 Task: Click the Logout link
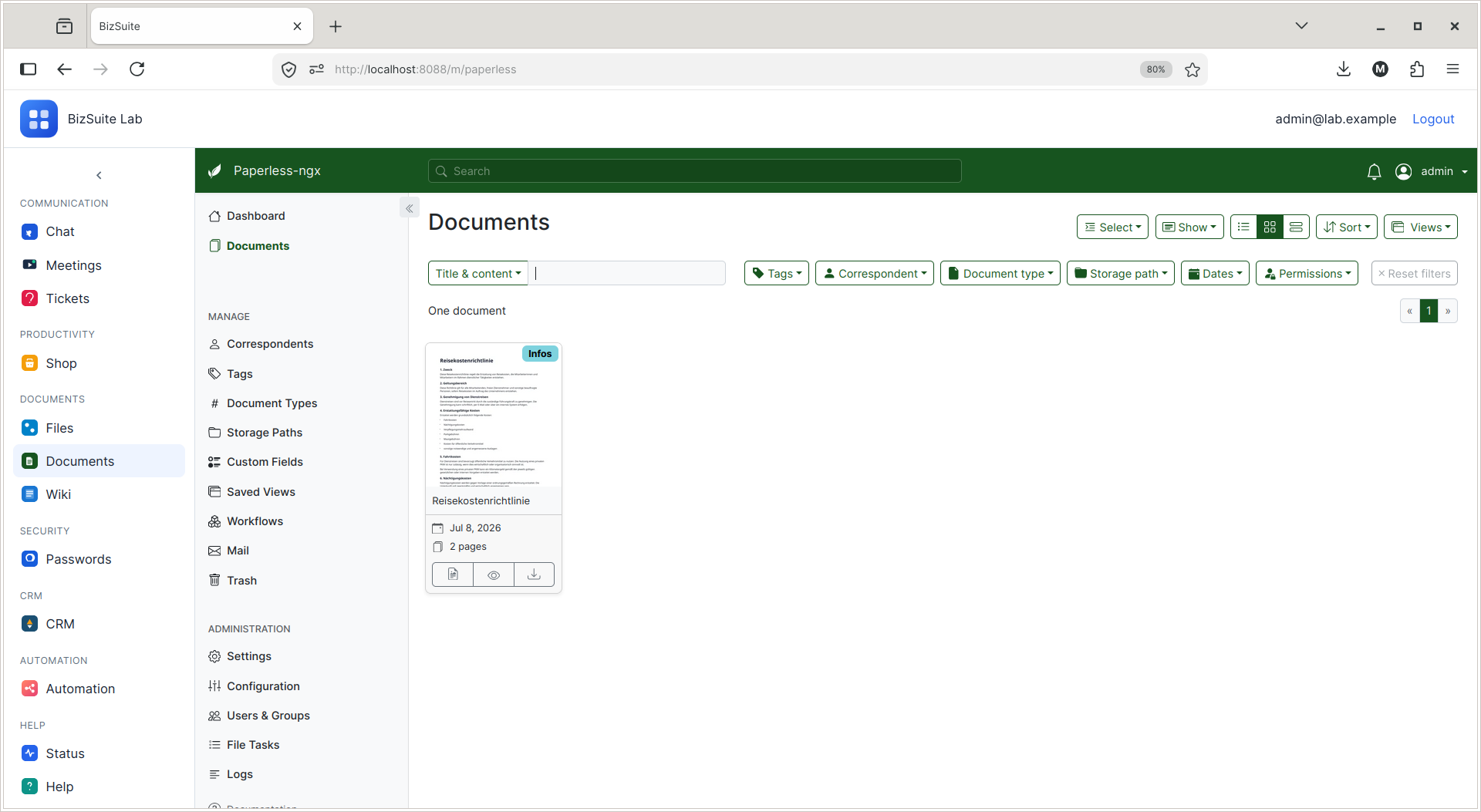point(1432,119)
